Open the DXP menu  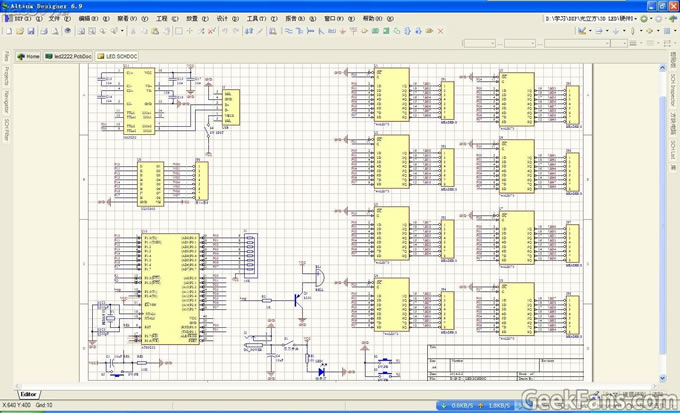pyautogui.click(x=21, y=18)
